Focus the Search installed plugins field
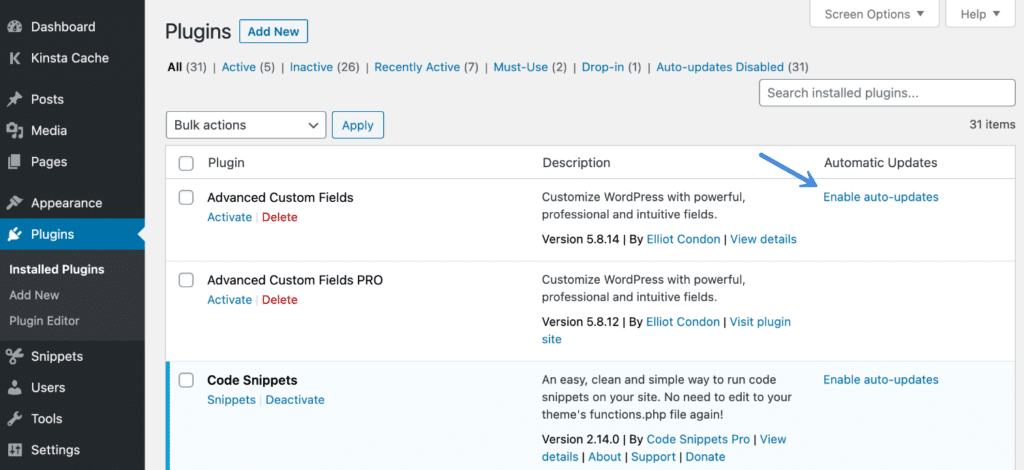1024x470 pixels. coord(887,93)
